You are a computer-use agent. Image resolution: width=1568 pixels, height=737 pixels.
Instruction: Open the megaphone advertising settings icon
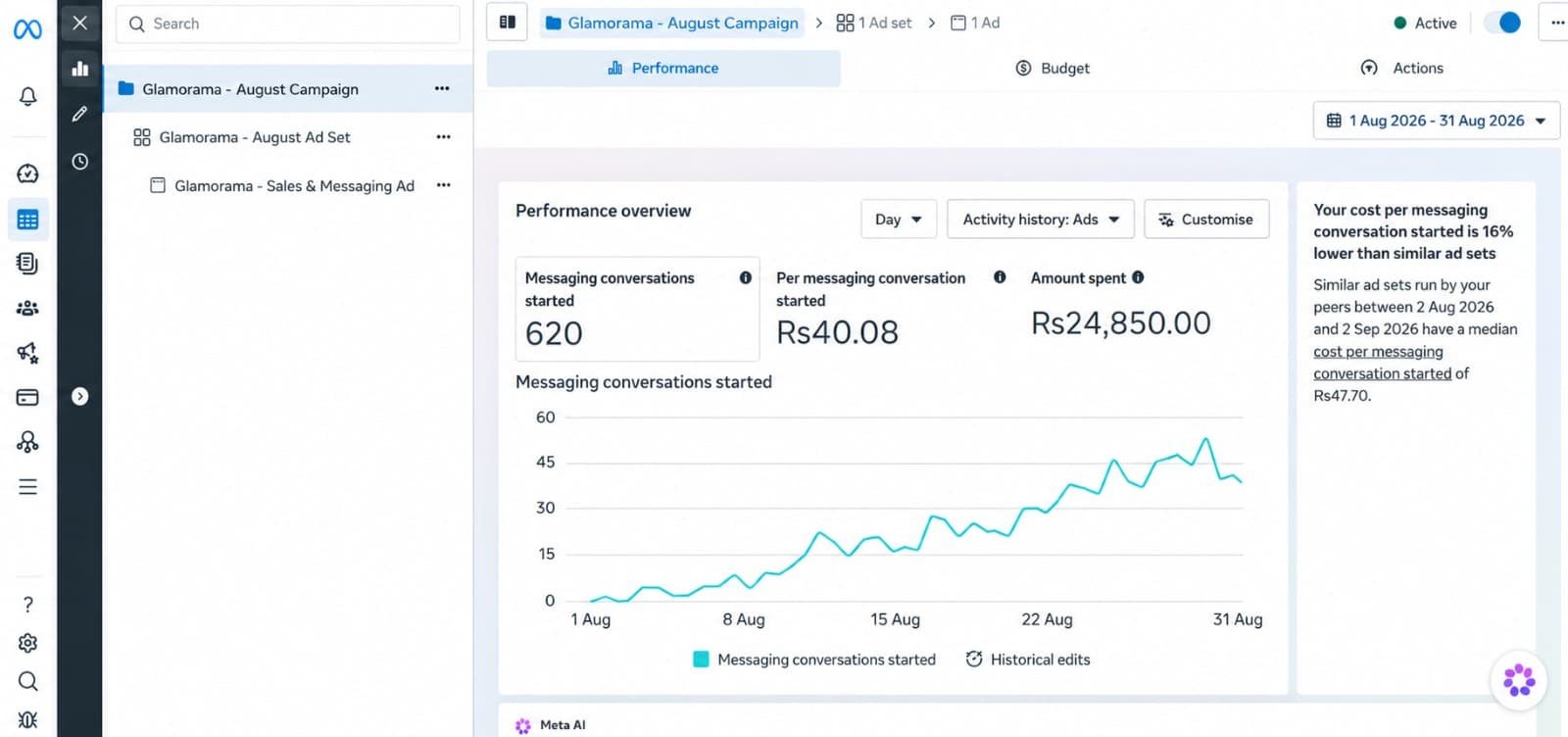[27, 353]
